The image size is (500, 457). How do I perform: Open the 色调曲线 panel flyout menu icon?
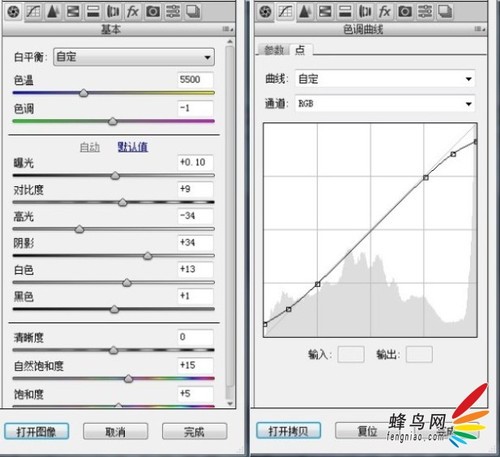coord(480,29)
